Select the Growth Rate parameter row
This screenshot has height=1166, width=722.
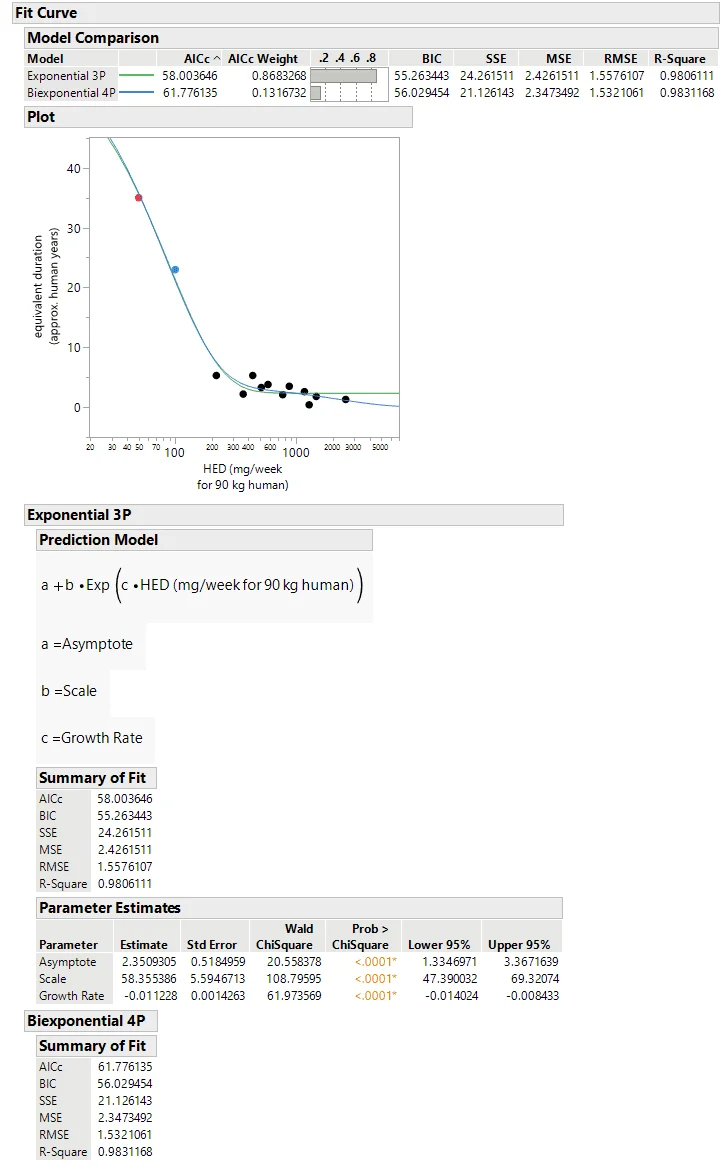coord(72,996)
